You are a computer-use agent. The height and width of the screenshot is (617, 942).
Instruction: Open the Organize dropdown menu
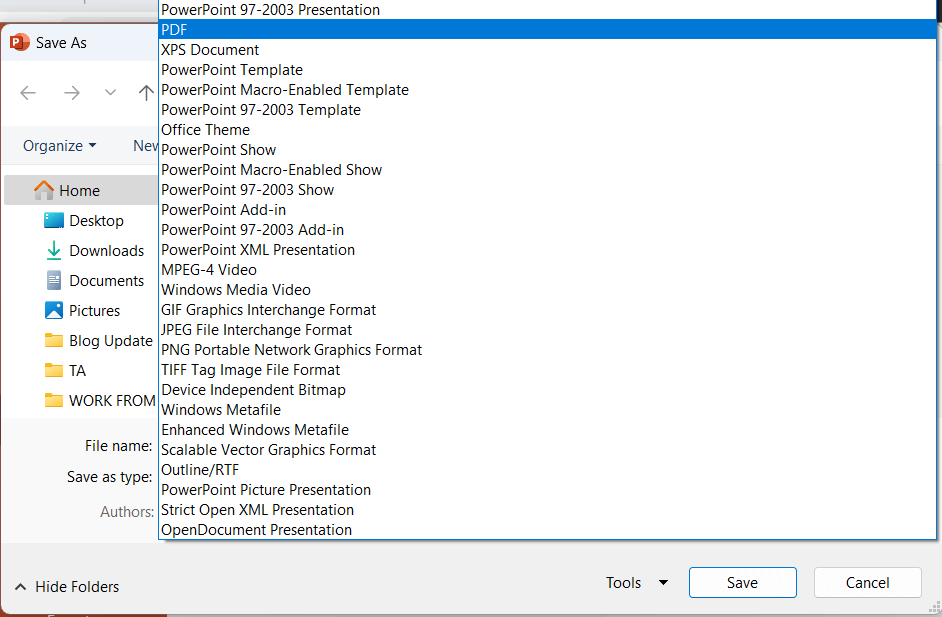(x=59, y=146)
